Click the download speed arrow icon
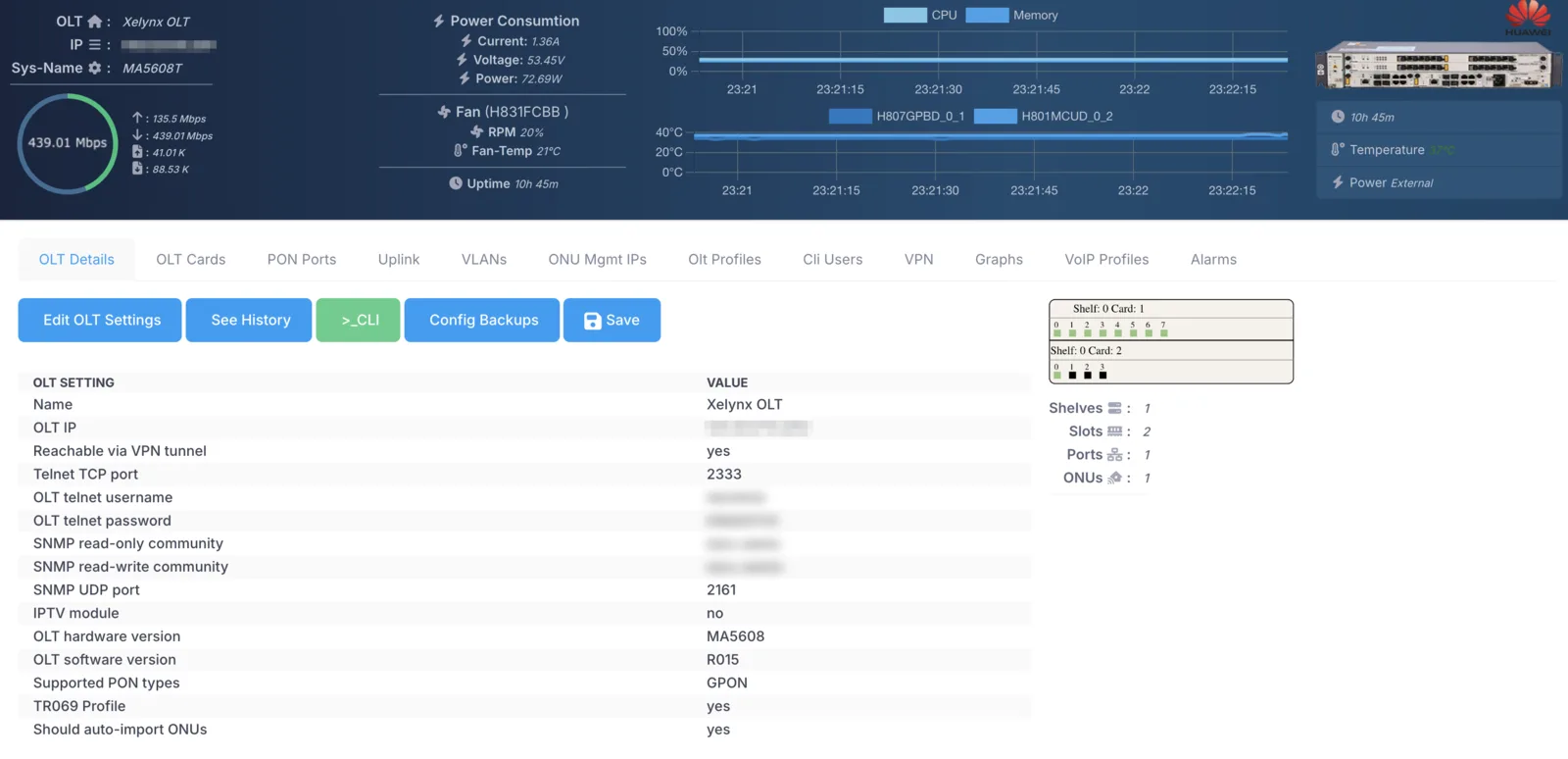 [137, 135]
